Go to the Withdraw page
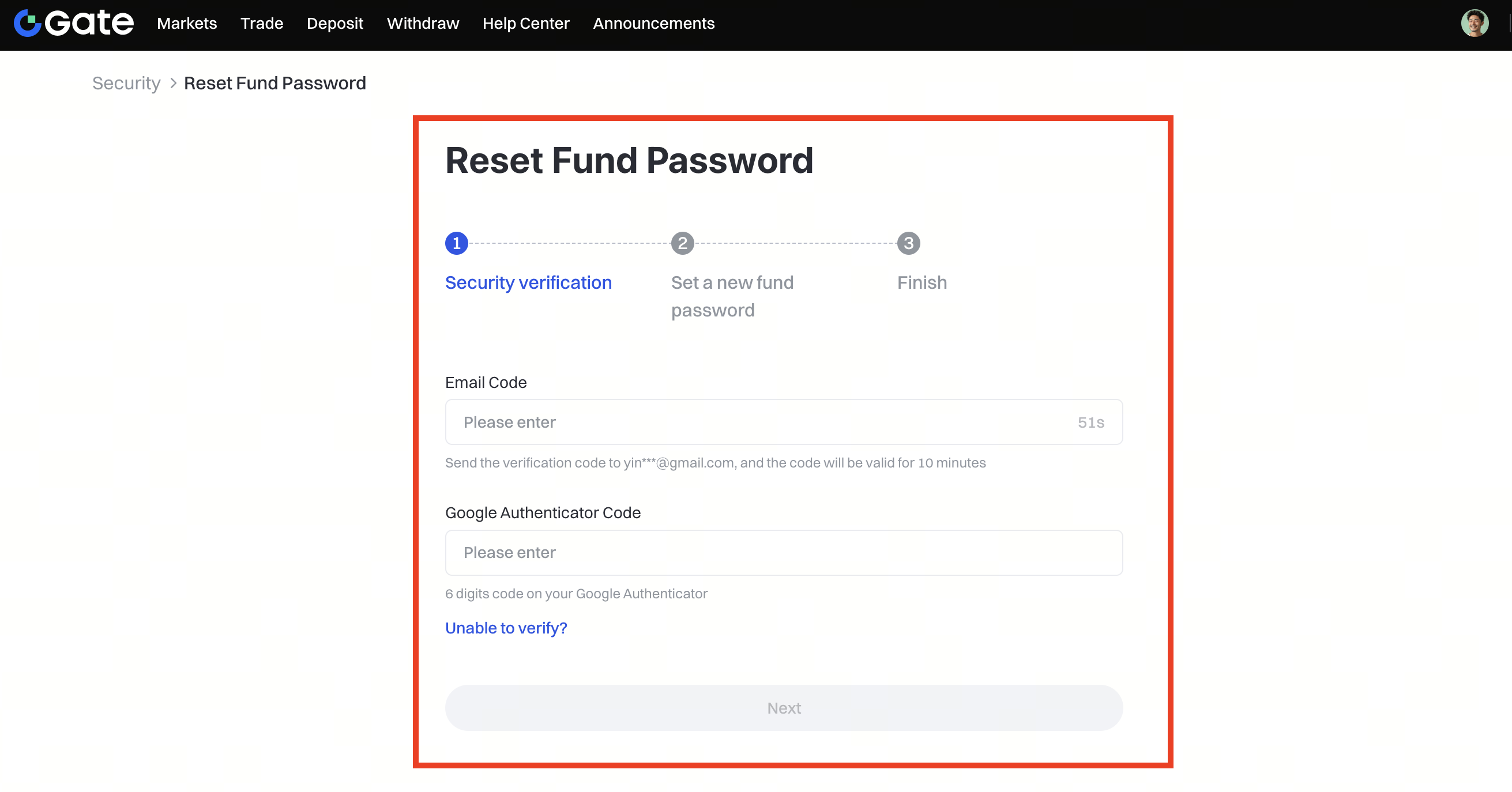1512x792 pixels. (x=423, y=24)
